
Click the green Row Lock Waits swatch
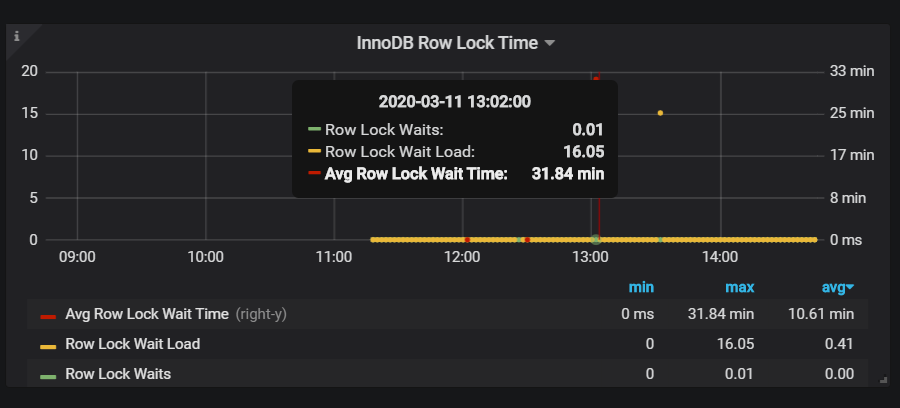coord(47,375)
